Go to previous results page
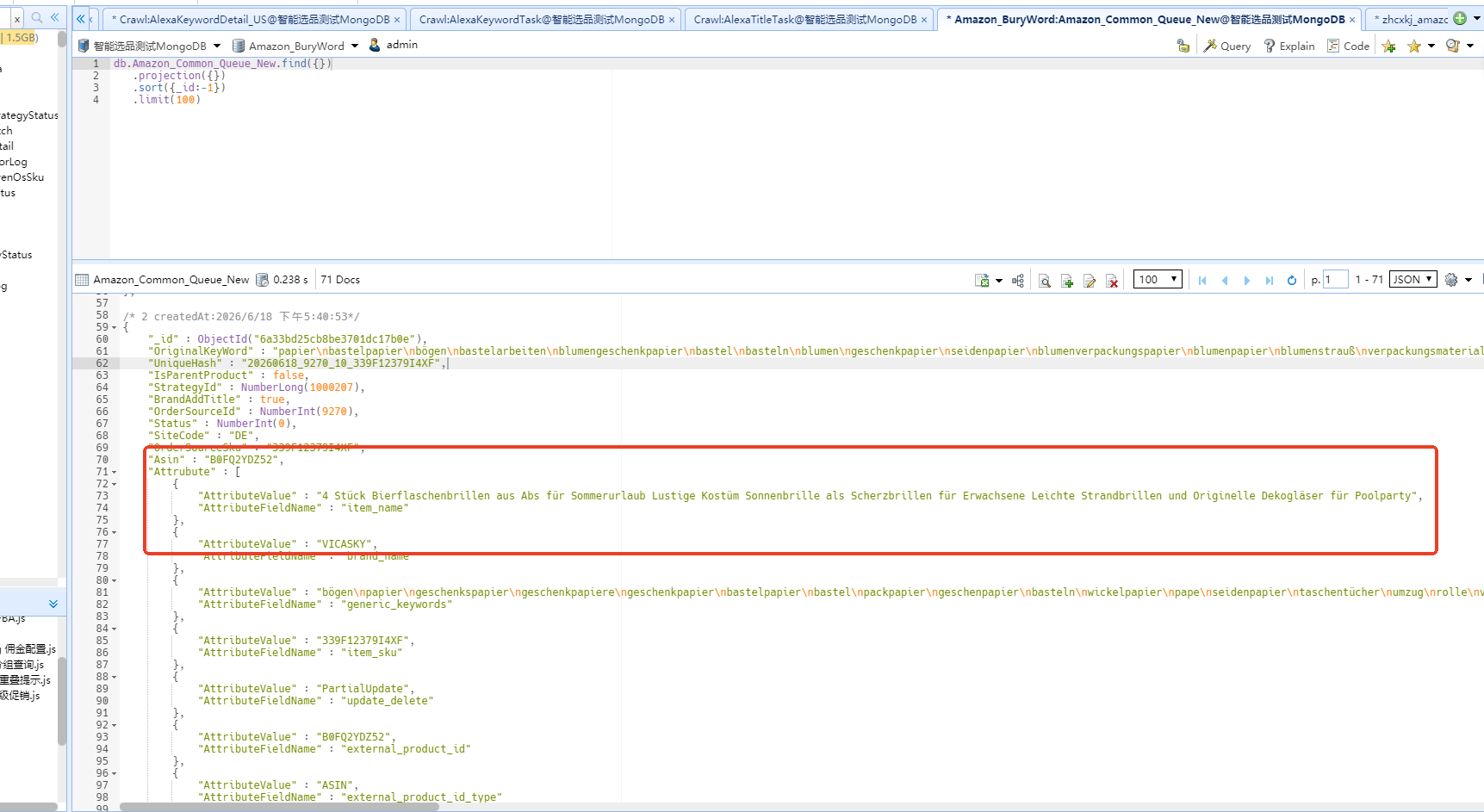Screen dimensions: 1484x812 point(1225,280)
